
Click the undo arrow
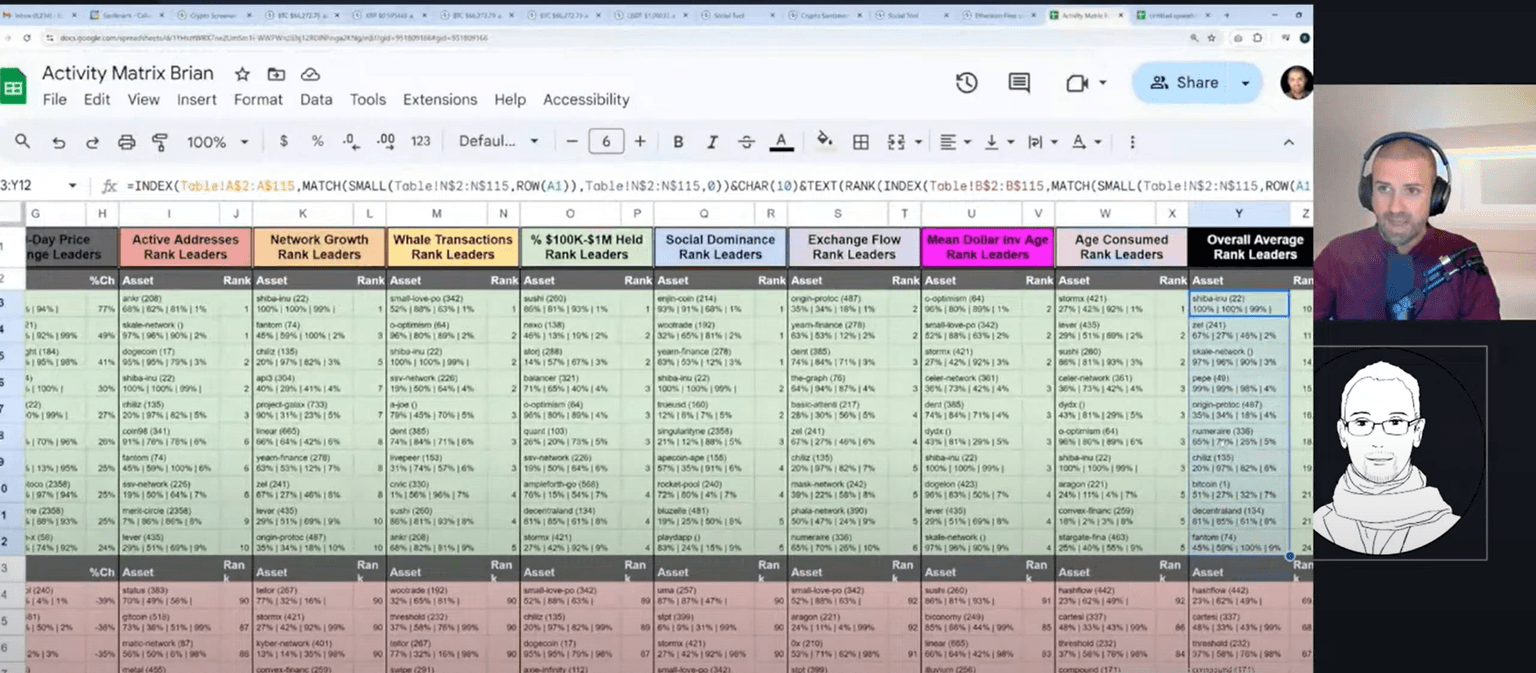(59, 142)
